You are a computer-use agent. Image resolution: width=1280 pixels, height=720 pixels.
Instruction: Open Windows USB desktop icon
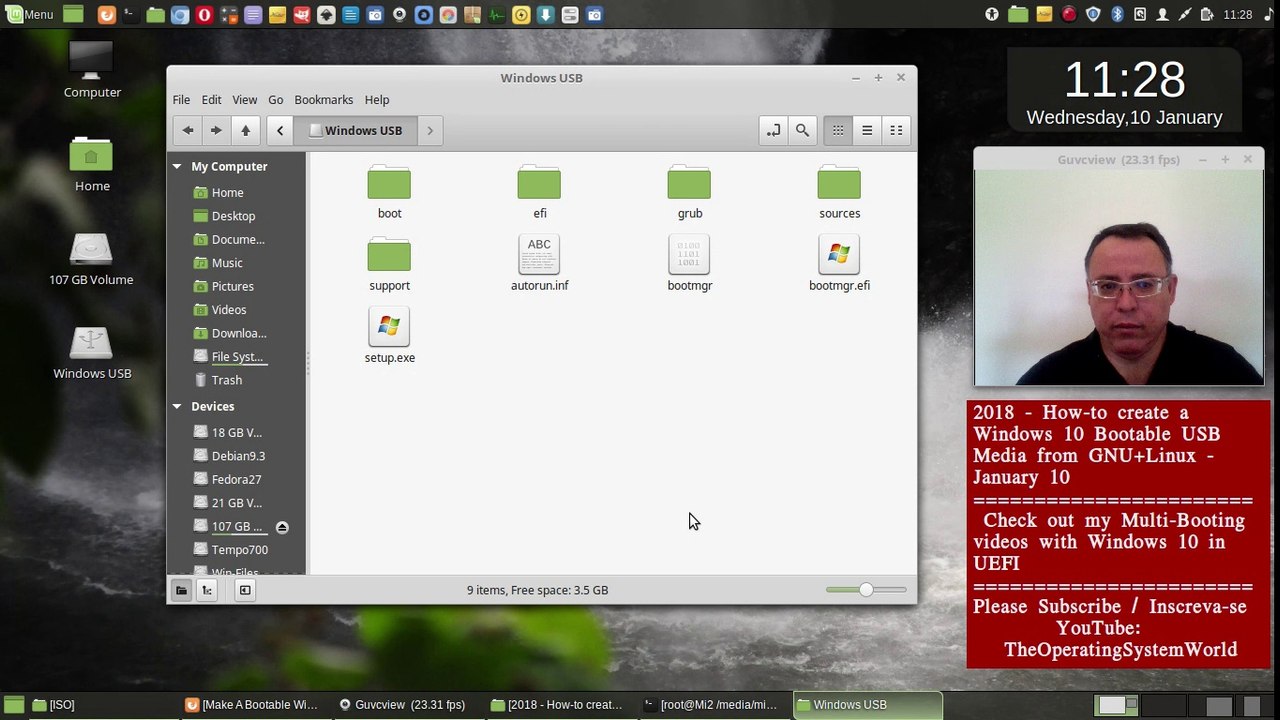tap(92, 353)
